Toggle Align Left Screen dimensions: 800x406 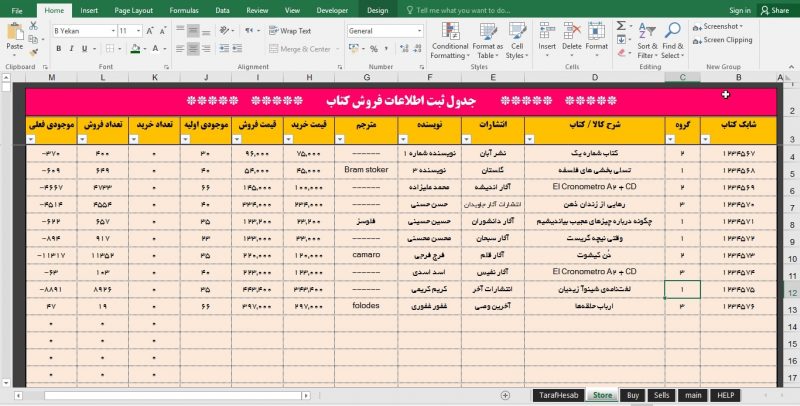point(180,49)
